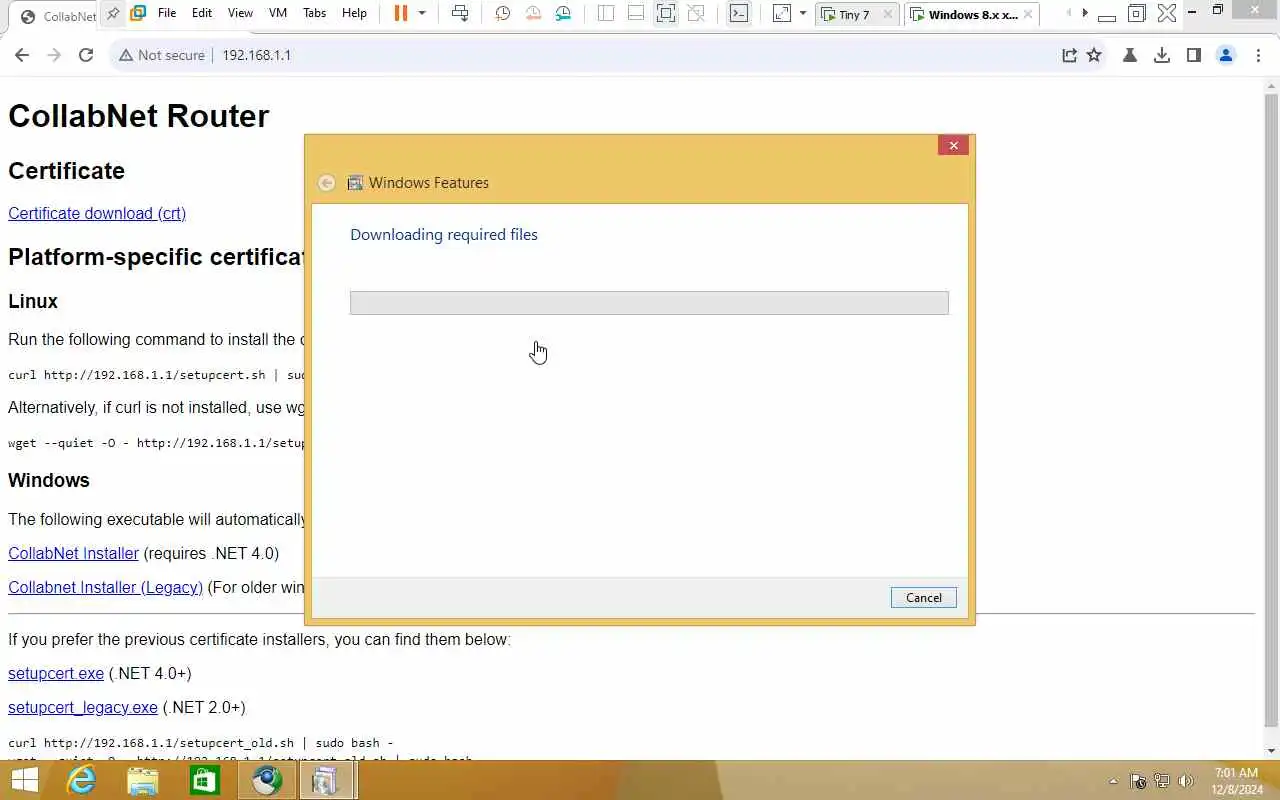Cancel the Windows Features download
This screenshot has height=800, width=1280.
(924, 598)
